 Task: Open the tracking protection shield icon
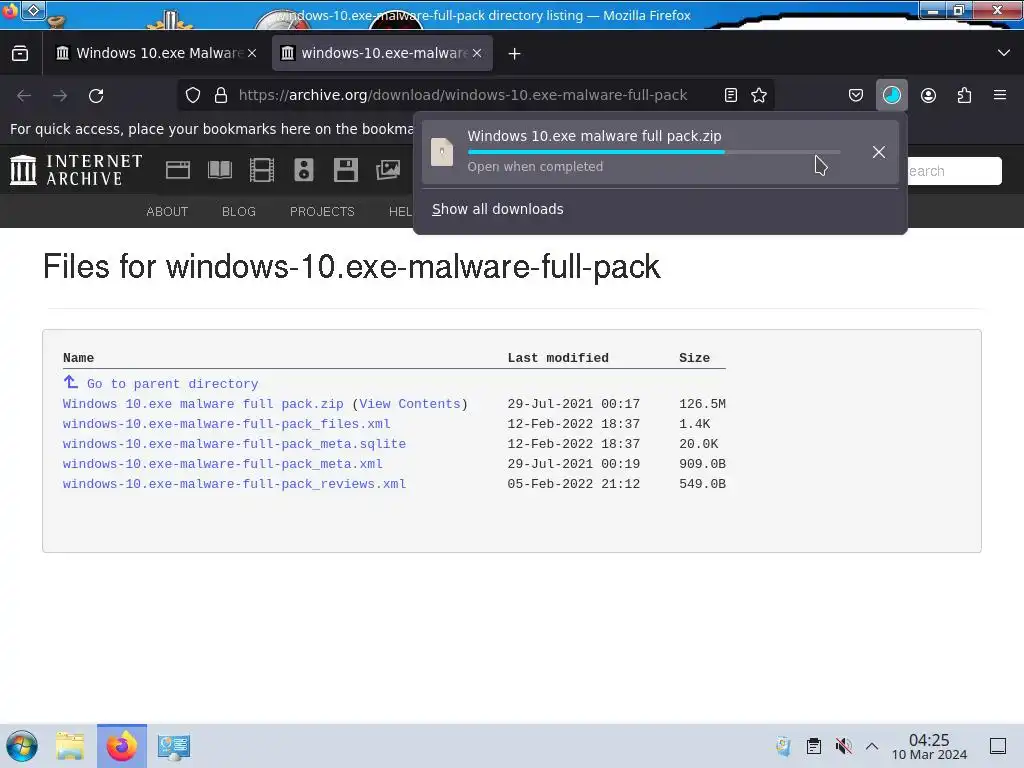coord(193,95)
